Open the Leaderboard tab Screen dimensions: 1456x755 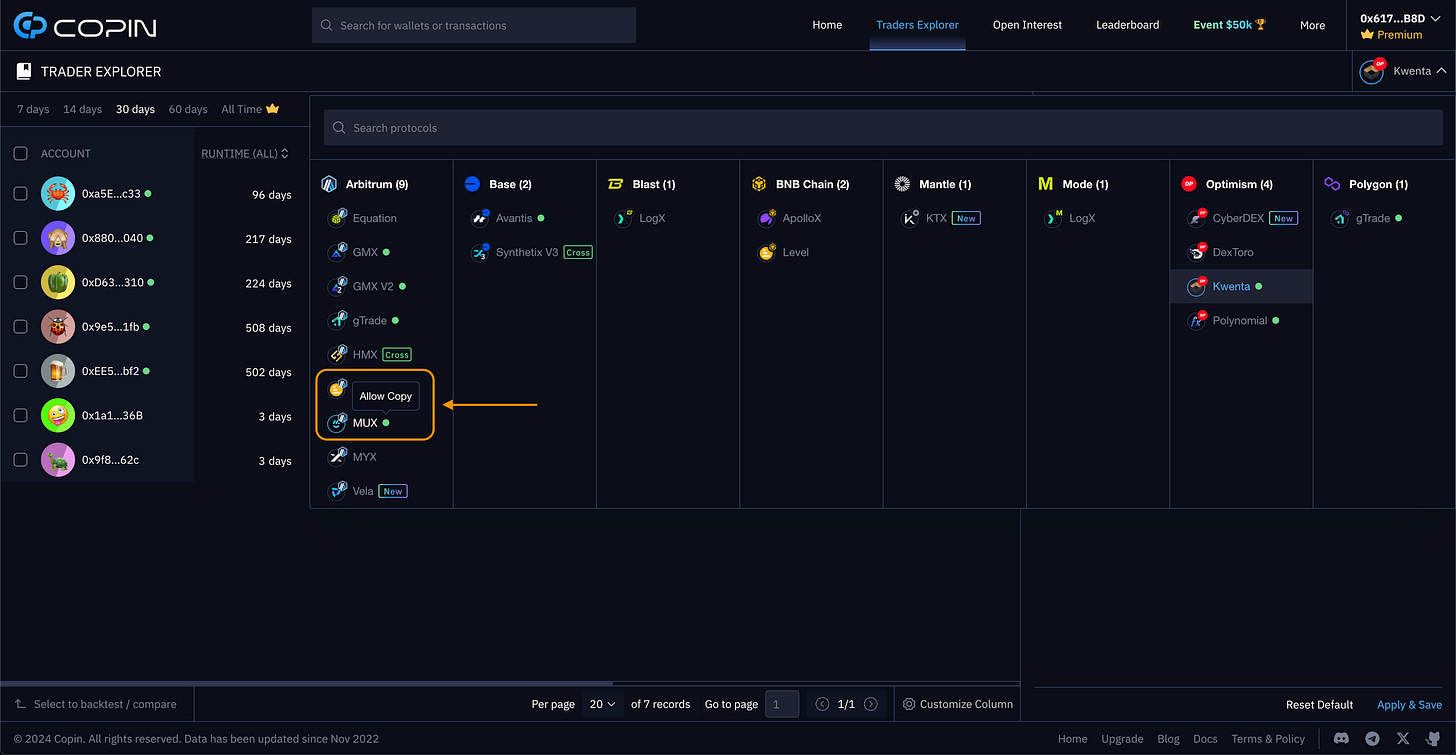pos(1127,25)
